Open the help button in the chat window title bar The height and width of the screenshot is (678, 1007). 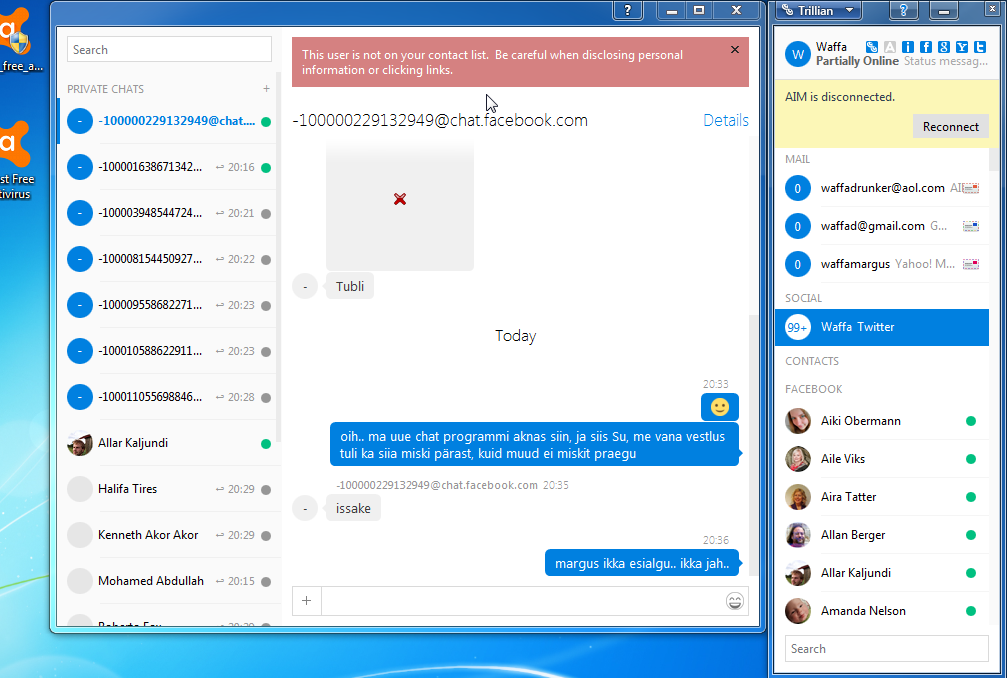[x=627, y=10]
